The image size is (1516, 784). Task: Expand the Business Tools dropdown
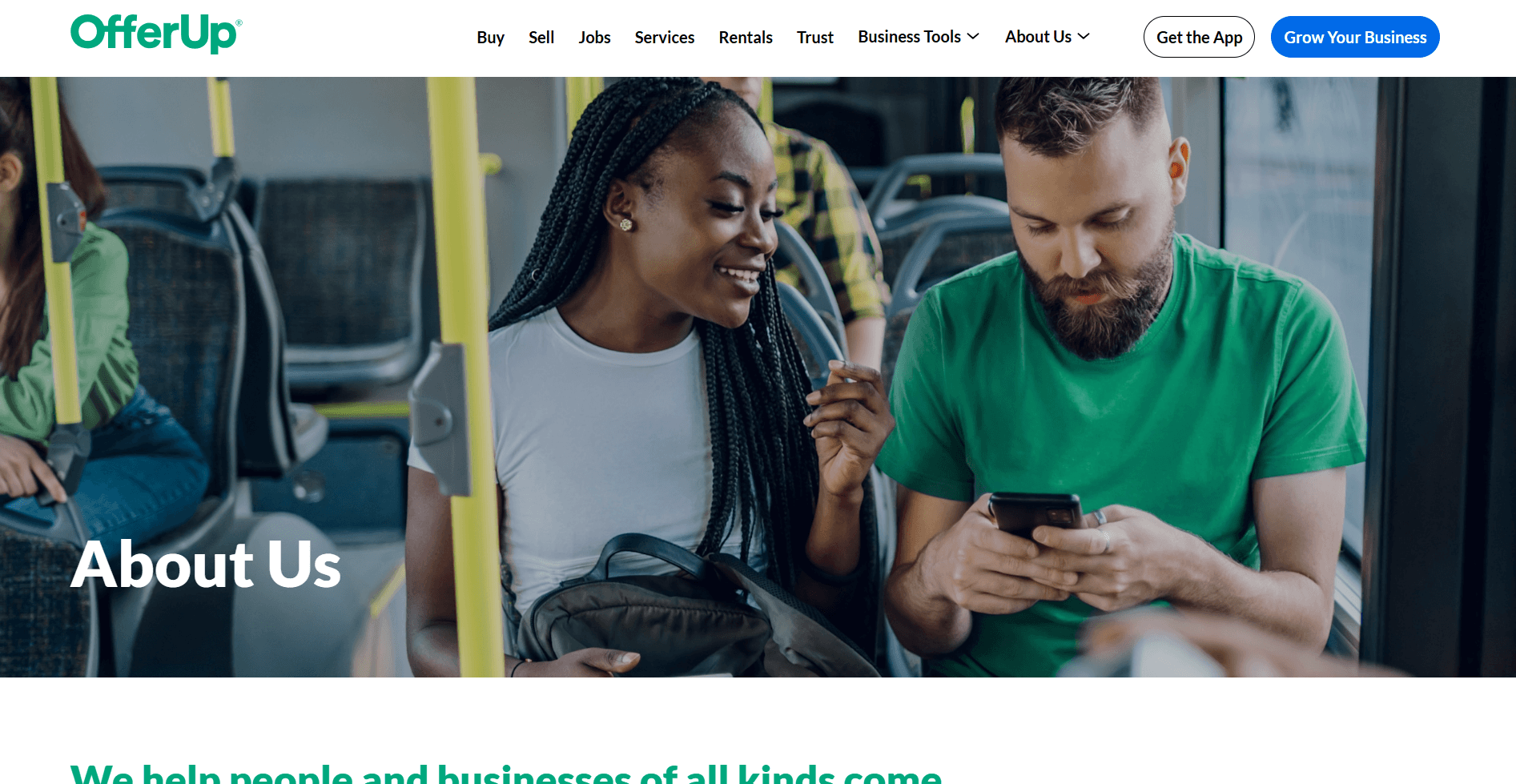tap(919, 37)
